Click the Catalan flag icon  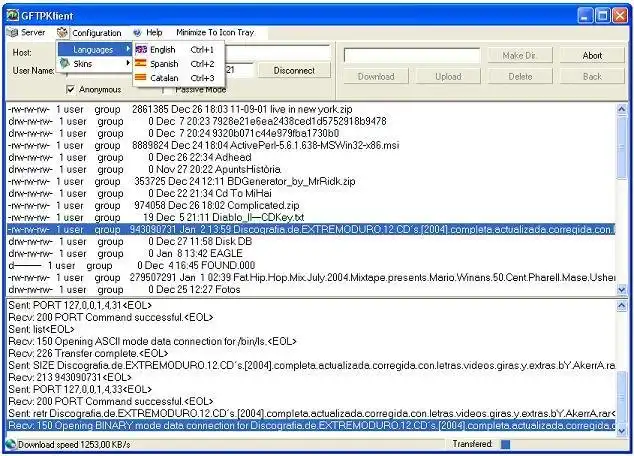click(141, 77)
